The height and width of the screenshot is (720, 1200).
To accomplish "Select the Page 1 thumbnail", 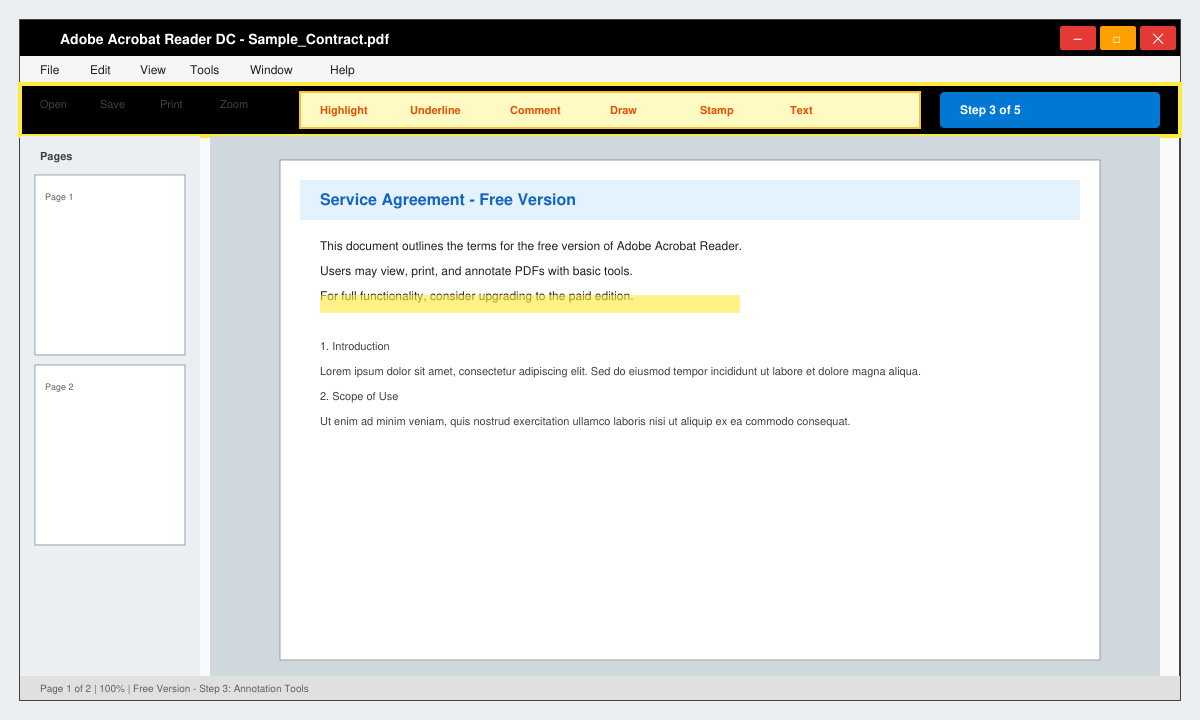I will 110,265.
